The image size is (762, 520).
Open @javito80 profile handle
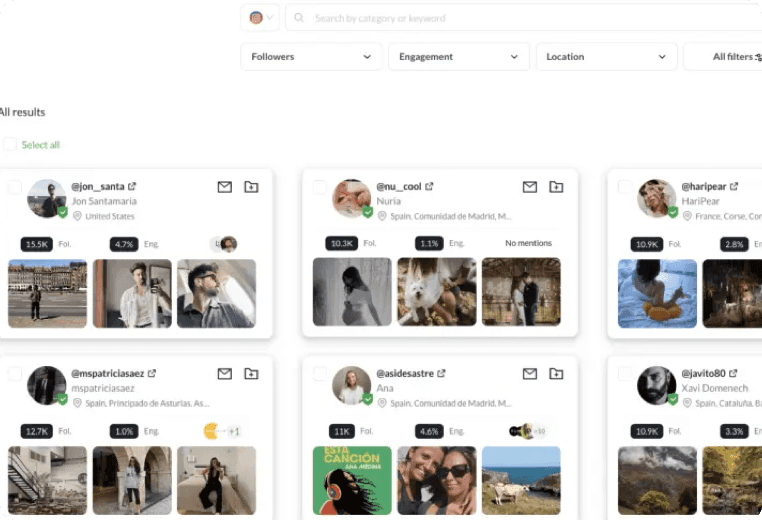(x=703, y=373)
